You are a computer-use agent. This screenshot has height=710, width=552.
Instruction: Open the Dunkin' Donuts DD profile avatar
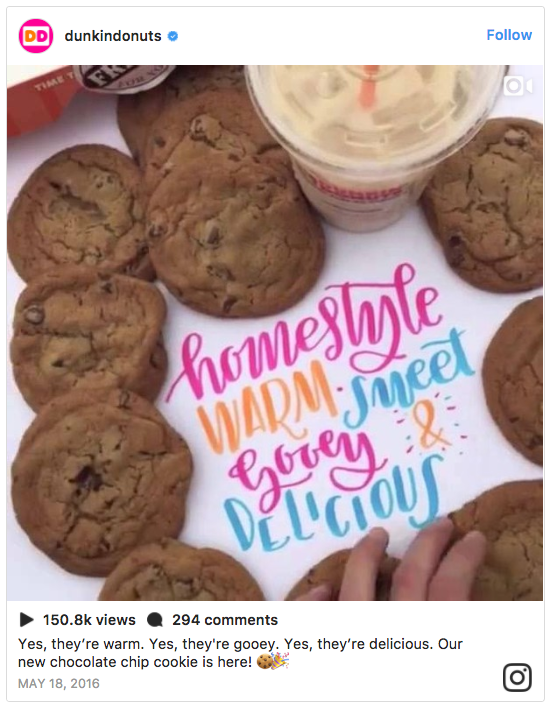click(36, 36)
